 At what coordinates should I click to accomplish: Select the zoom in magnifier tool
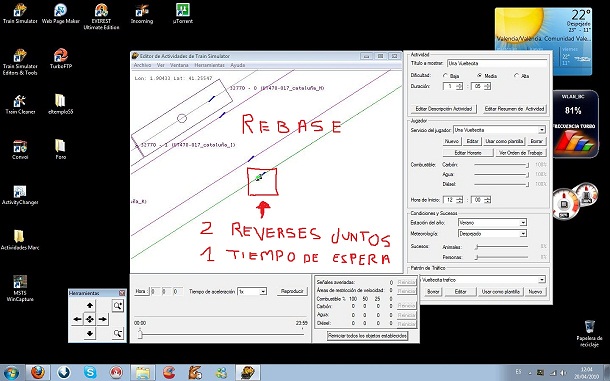117,306
